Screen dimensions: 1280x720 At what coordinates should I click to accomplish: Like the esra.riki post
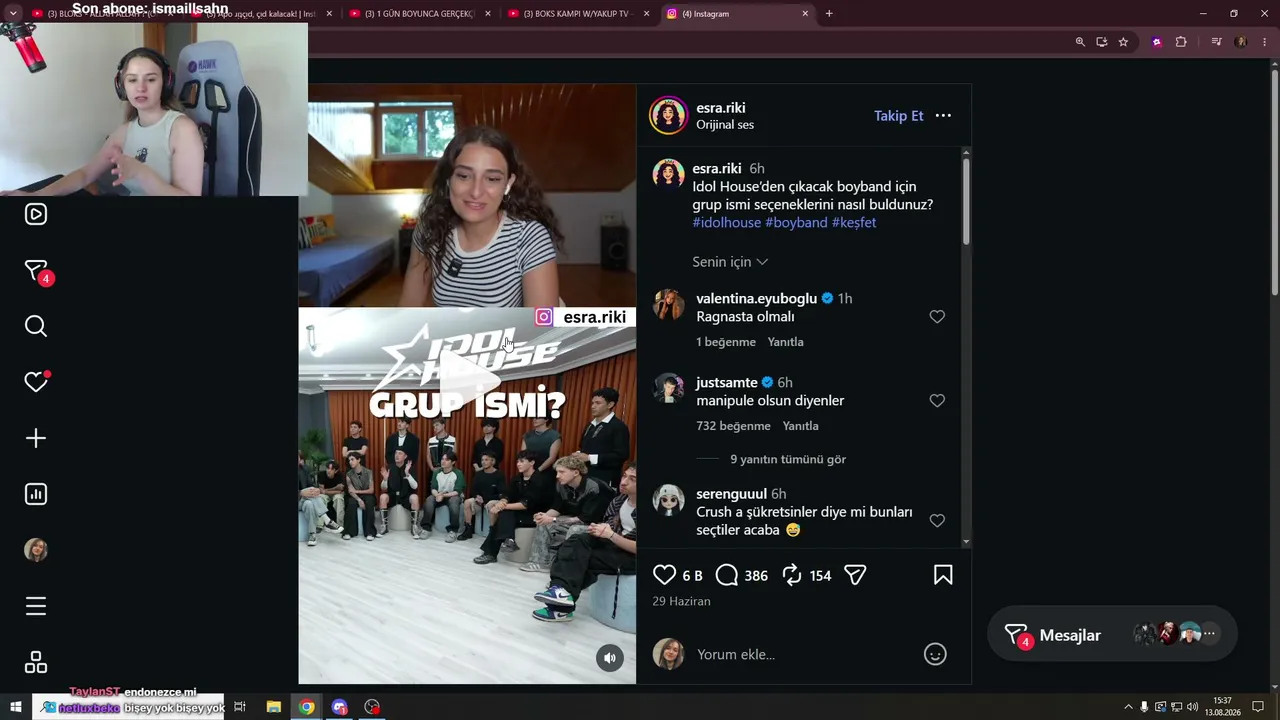665,575
